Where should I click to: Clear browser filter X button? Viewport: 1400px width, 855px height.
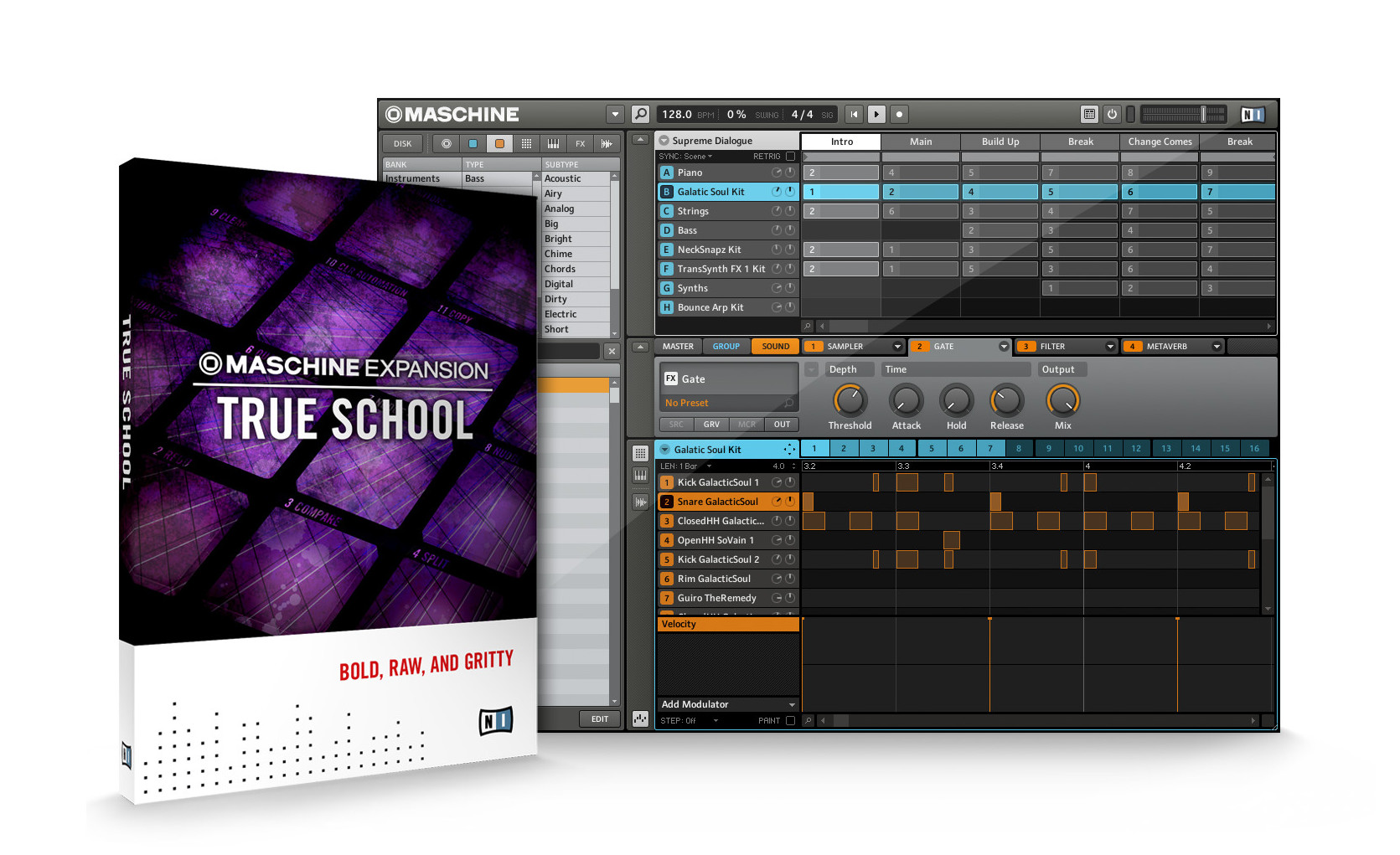click(612, 351)
